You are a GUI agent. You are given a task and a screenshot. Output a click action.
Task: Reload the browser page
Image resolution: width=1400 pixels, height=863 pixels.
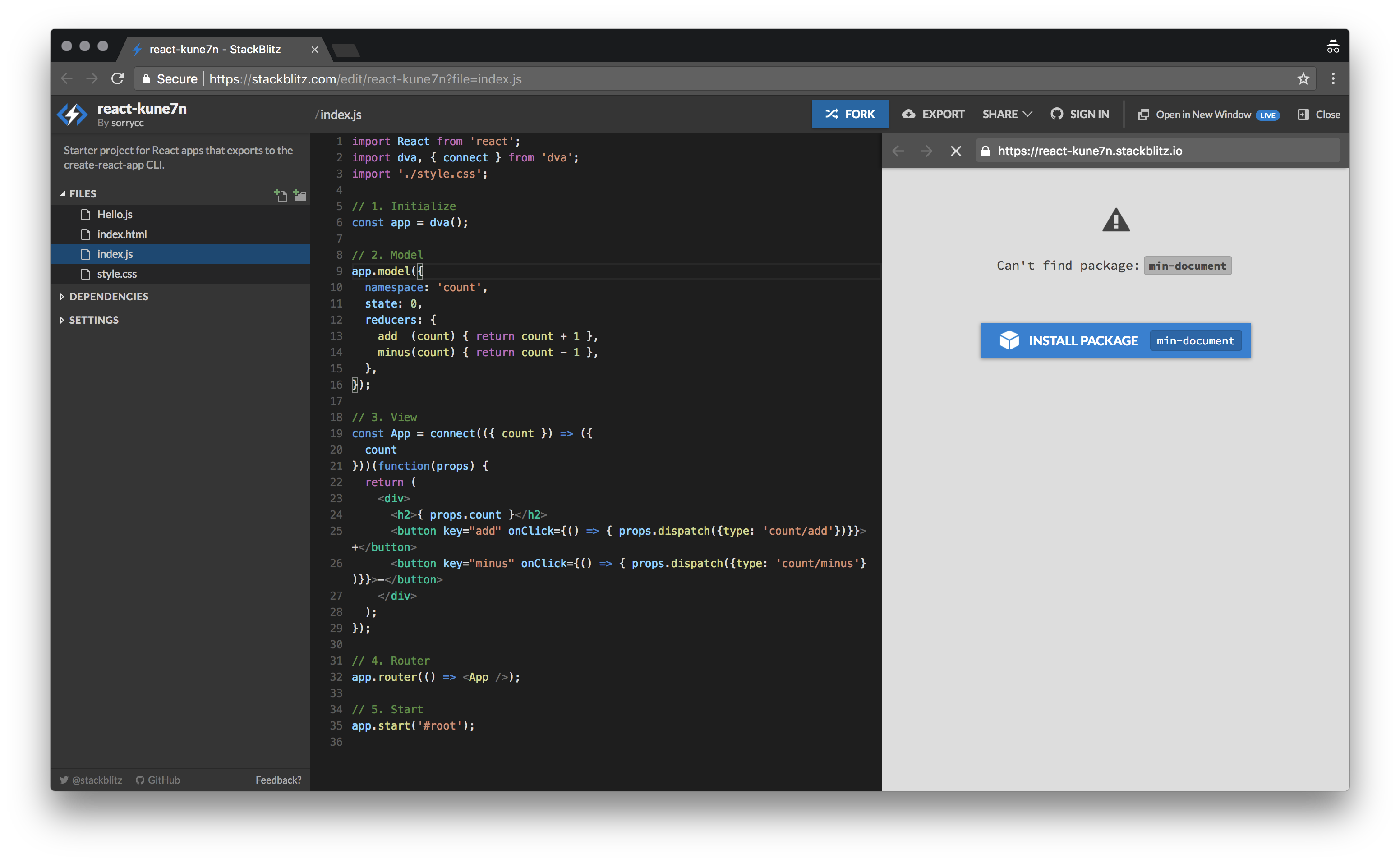pos(118,79)
